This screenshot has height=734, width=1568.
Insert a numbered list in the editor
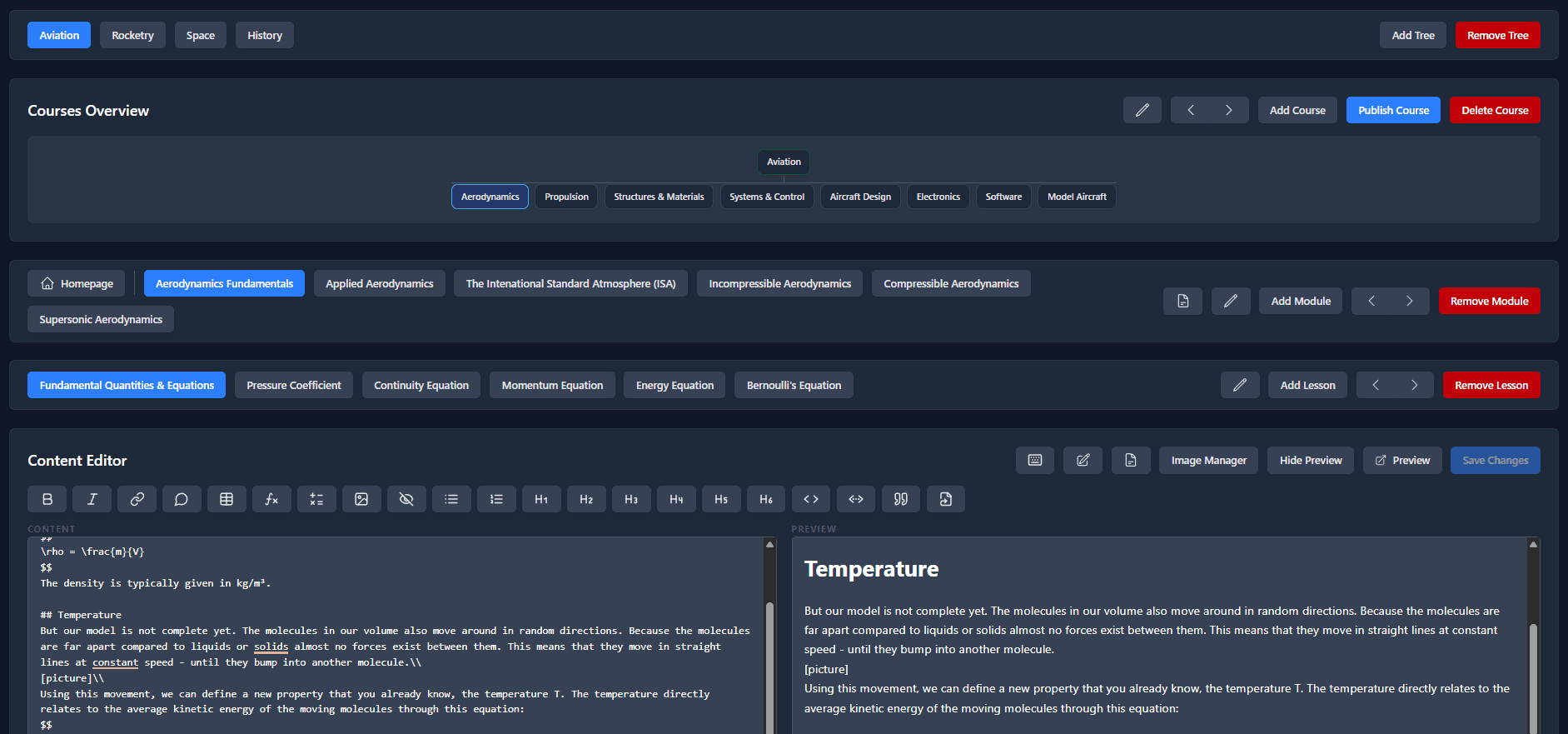coord(496,499)
